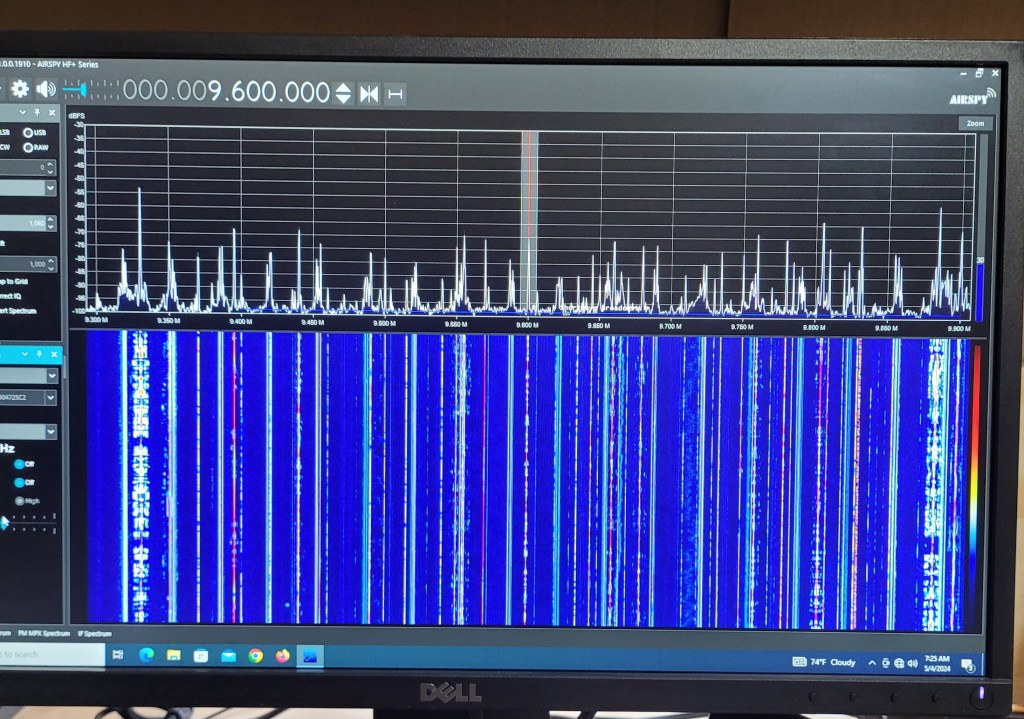Click the Zoom button above the spectrum

974,123
